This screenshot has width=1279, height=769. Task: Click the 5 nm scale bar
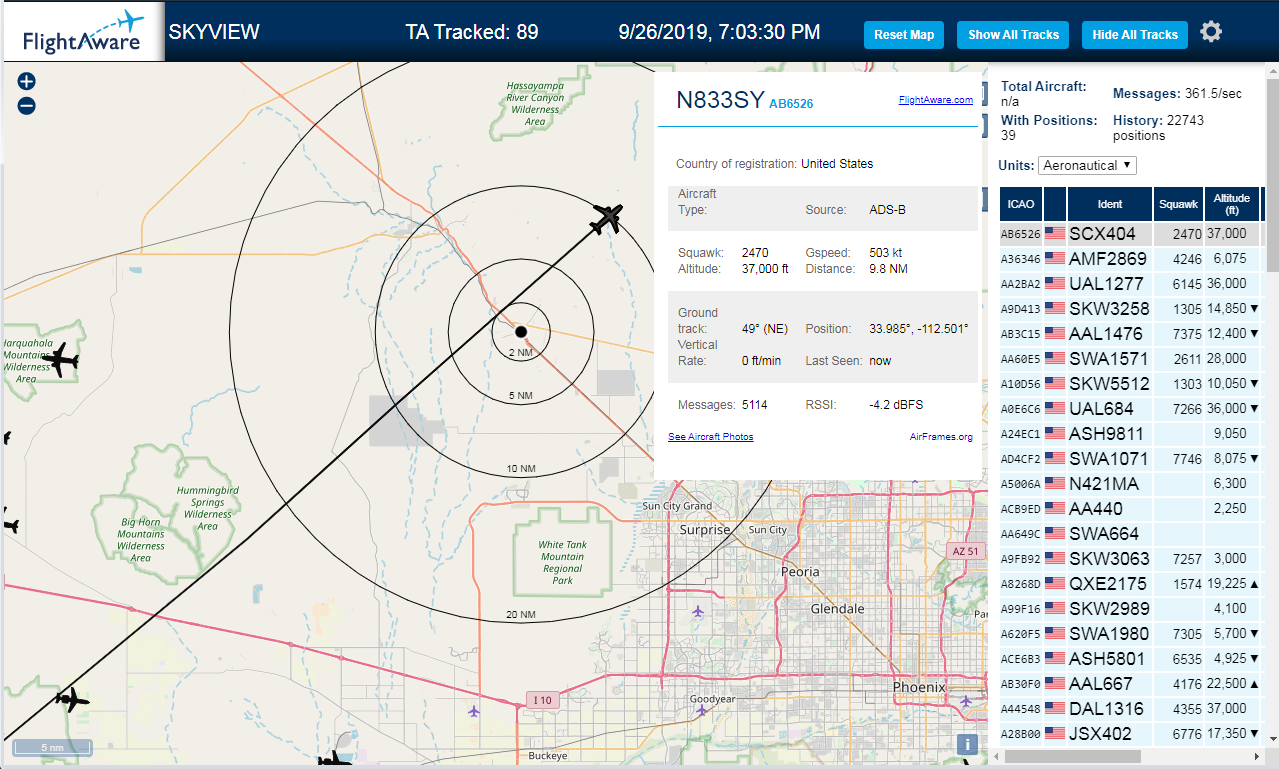52,748
